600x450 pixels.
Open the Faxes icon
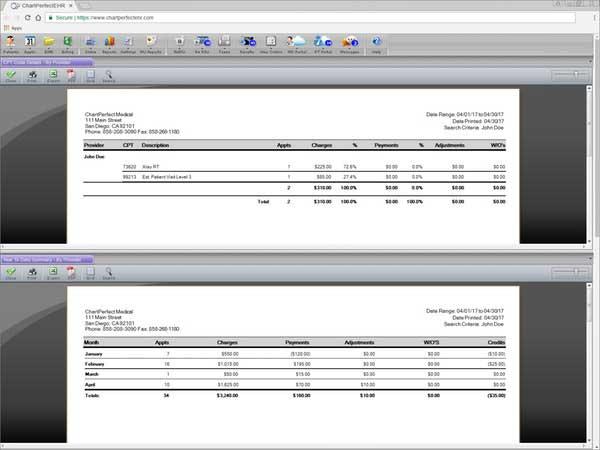pyautogui.click(x=224, y=44)
